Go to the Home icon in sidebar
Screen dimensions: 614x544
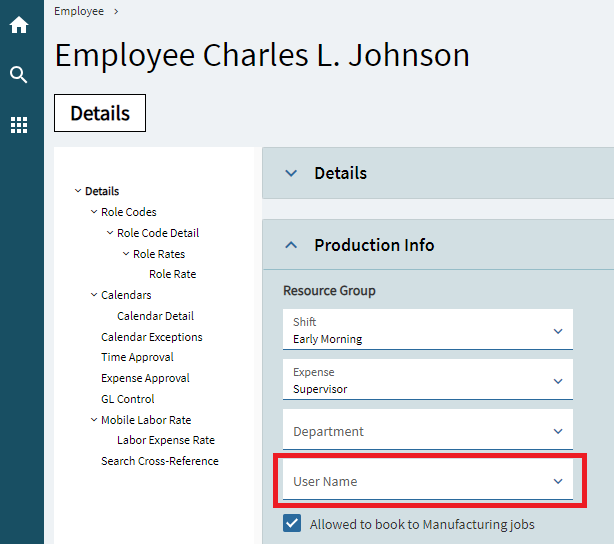19,25
